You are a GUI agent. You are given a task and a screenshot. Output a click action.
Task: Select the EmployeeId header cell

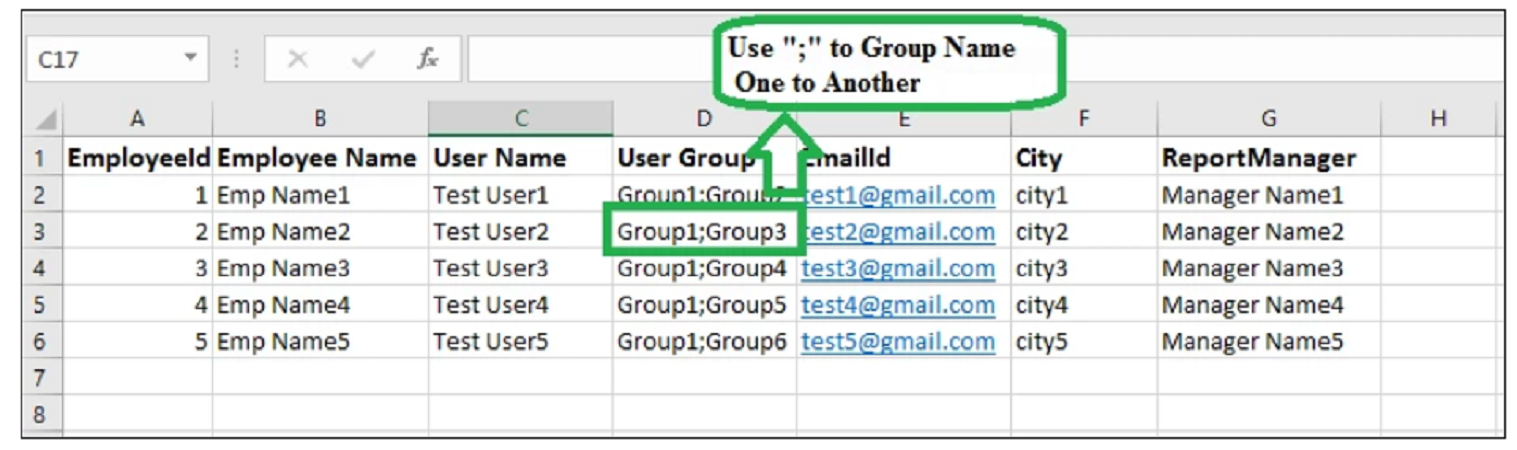(x=138, y=158)
